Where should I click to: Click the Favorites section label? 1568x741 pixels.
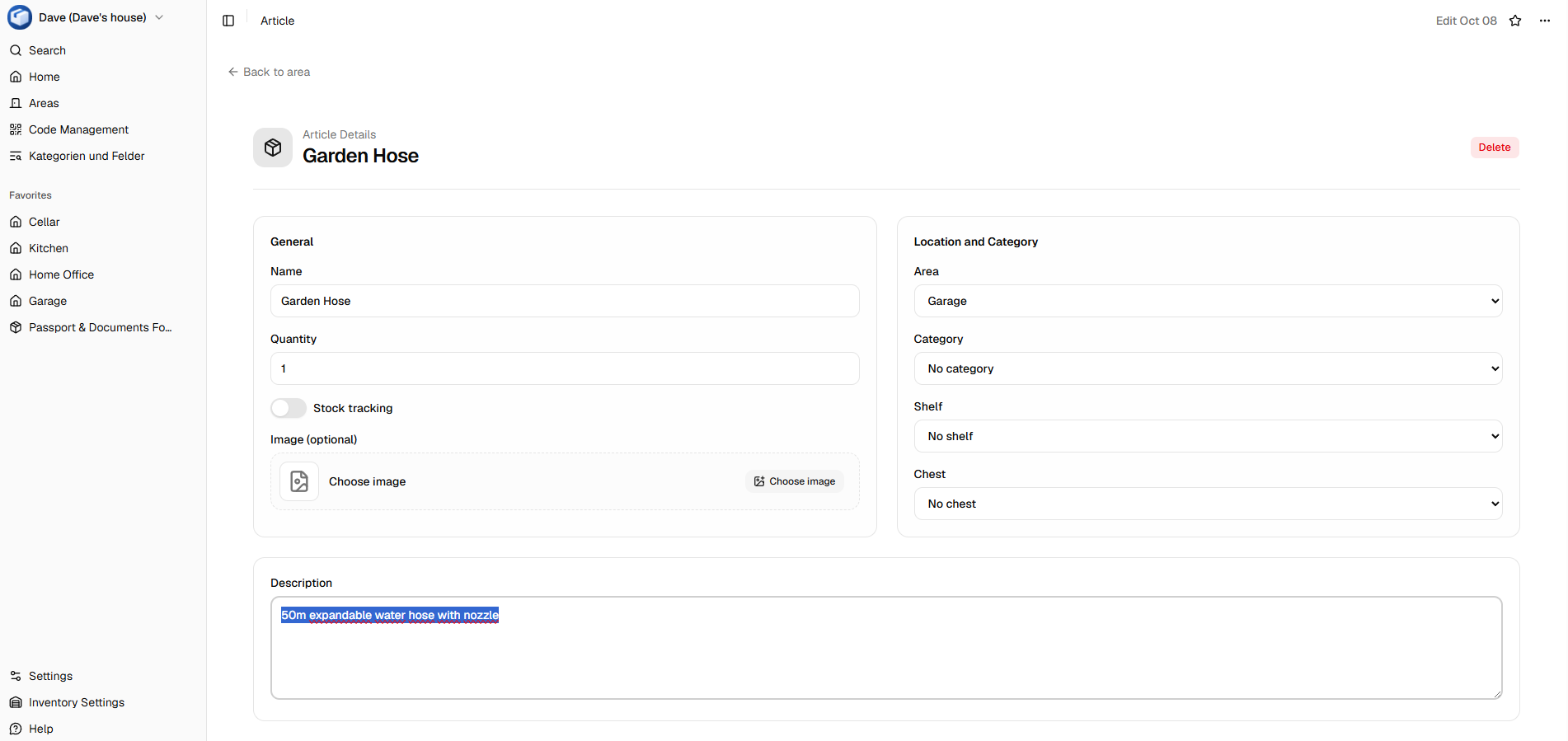click(x=31, y=195)
